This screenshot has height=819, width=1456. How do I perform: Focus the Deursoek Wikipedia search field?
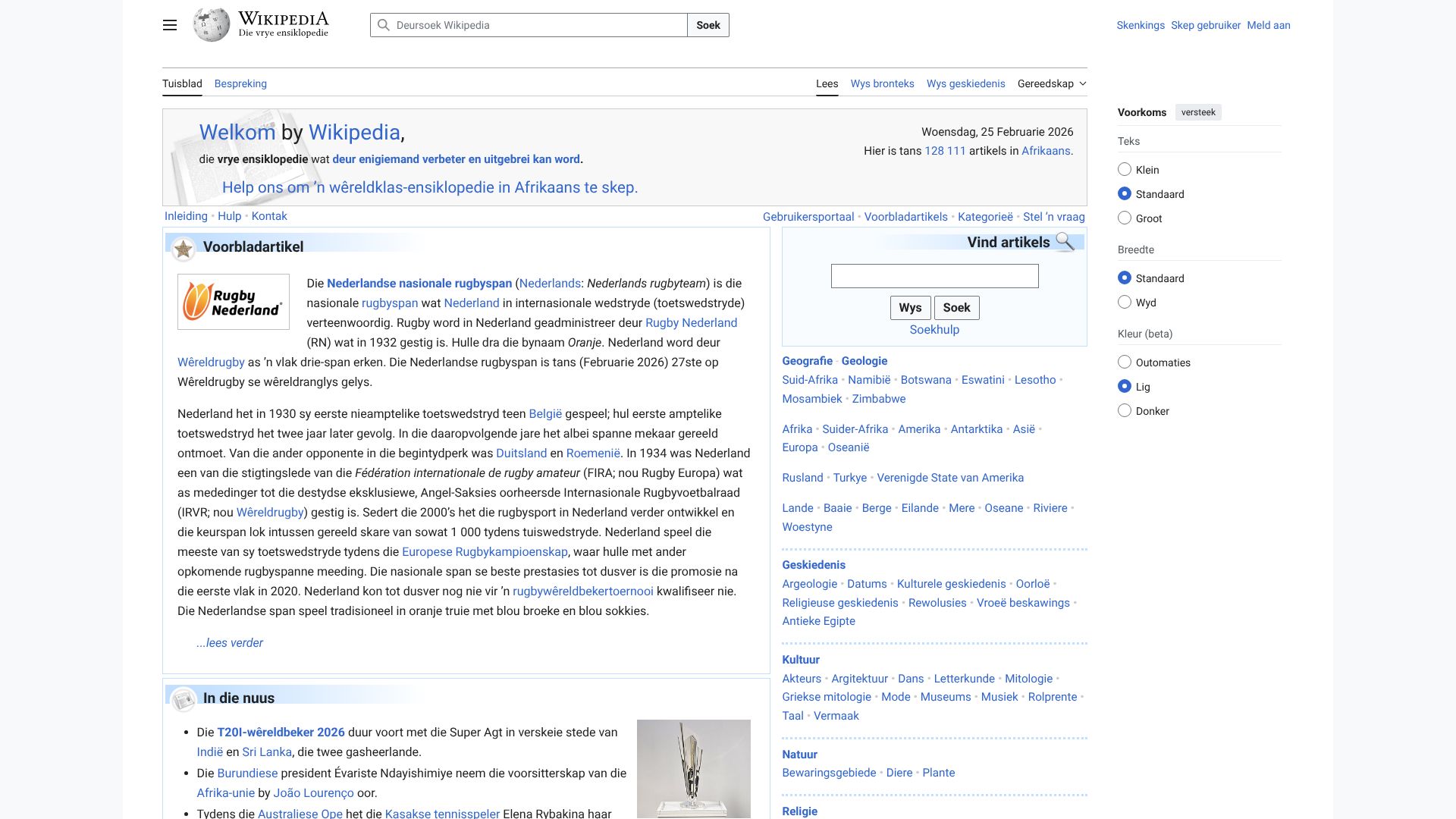click(x=529, y=25)
